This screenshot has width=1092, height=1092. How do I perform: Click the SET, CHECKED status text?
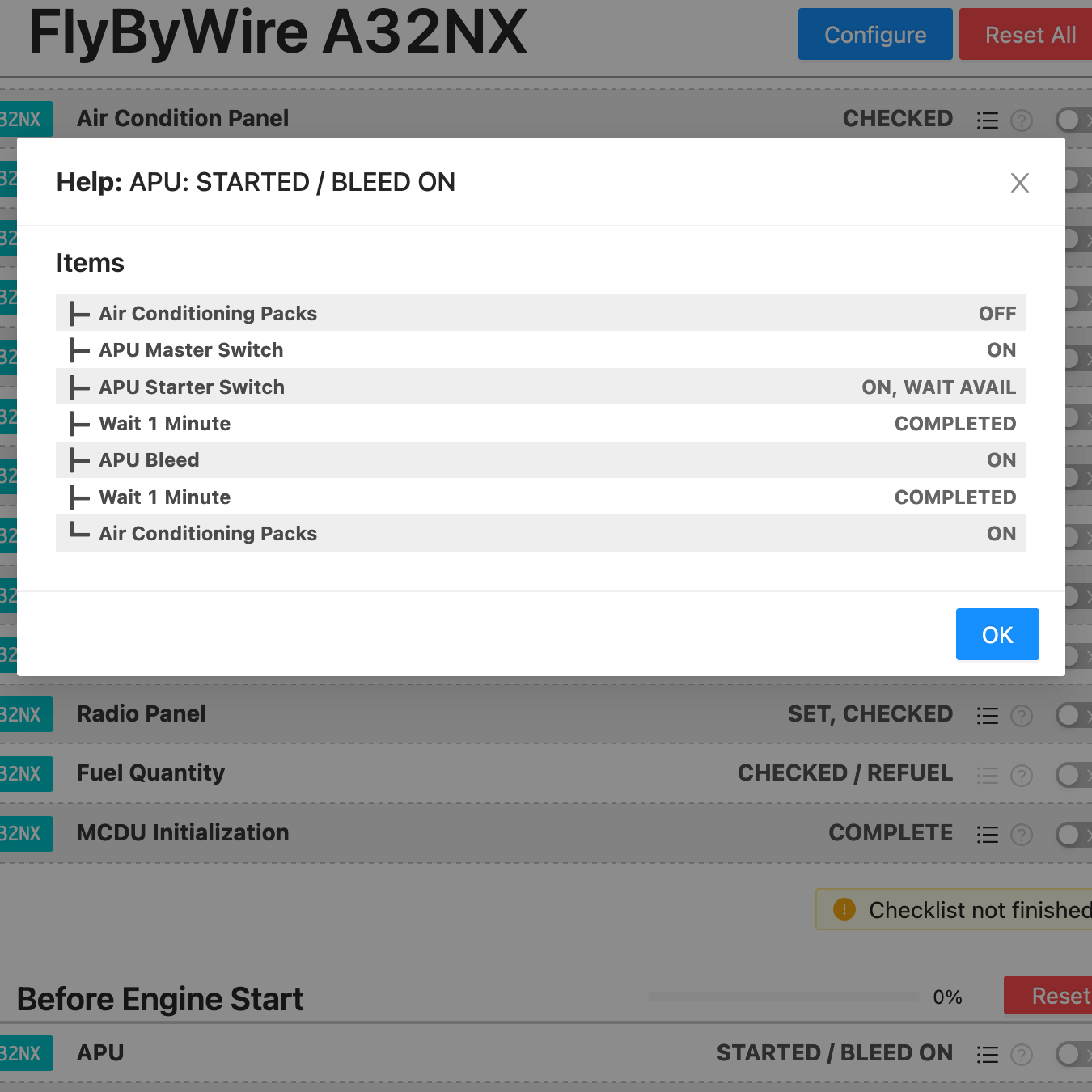pyautogui.click(x=870, y=713)
